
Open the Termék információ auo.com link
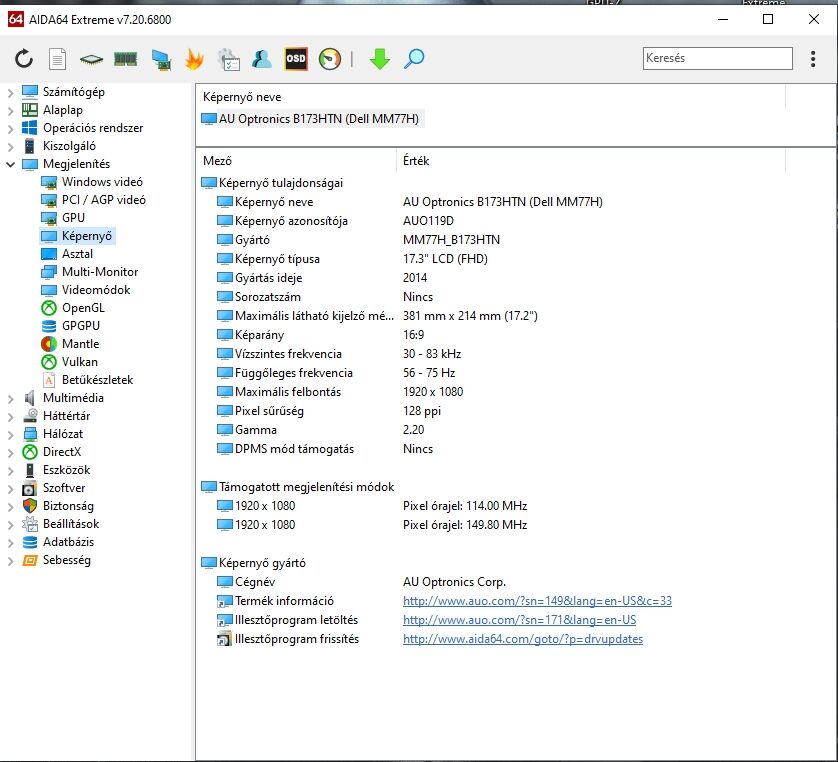537,601
